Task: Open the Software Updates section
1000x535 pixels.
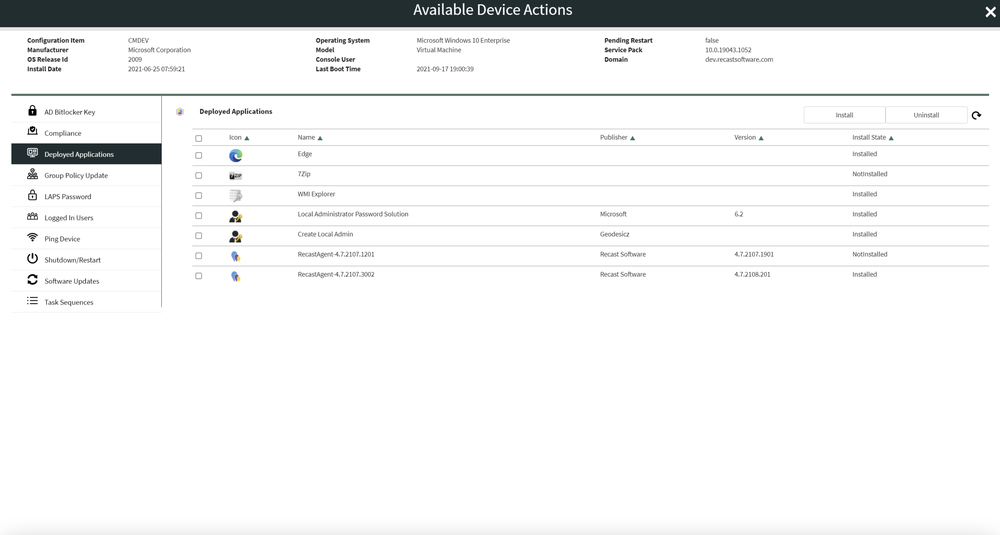Action: click(x=86, y=281)
